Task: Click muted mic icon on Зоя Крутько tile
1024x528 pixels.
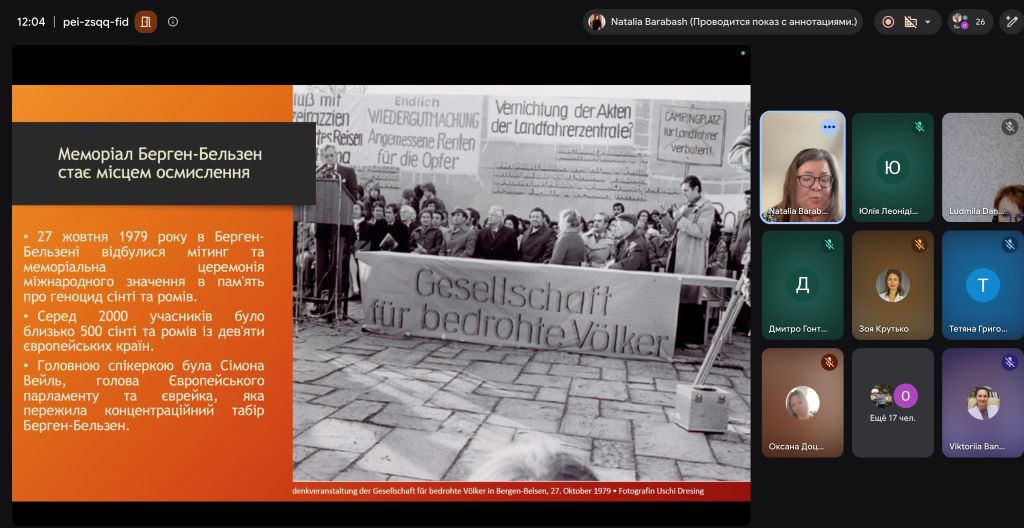Action: (920, 244)
